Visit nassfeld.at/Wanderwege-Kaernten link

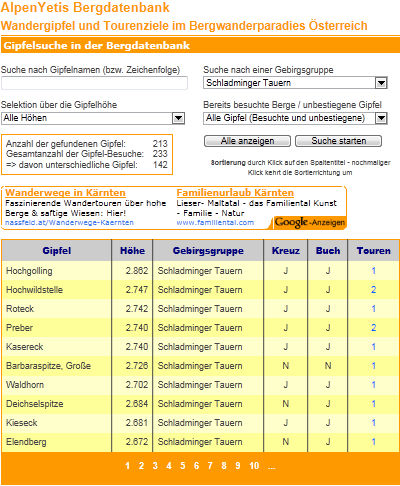69,222
